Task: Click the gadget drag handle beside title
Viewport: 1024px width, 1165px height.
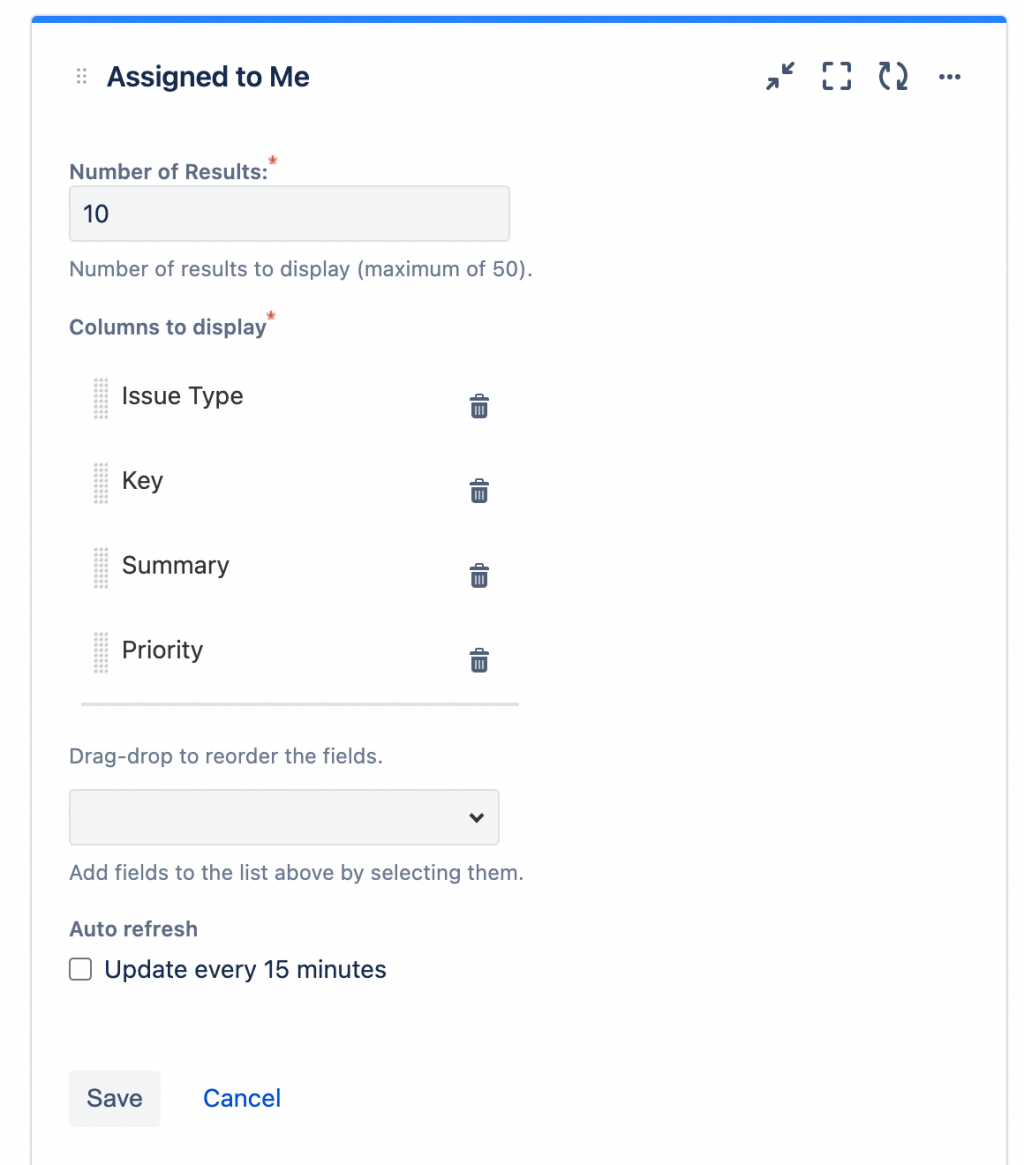Action: coord(82,77)
